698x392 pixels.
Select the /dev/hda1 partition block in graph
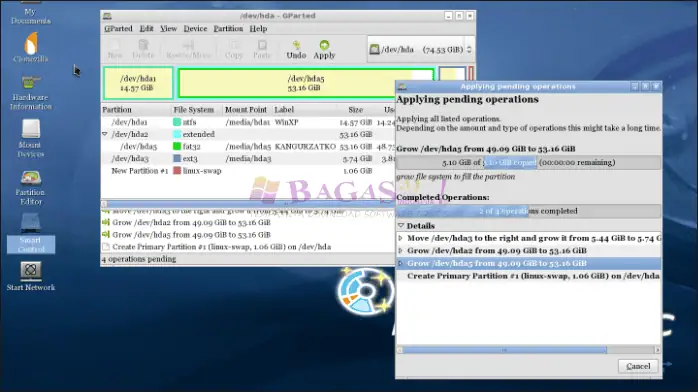pos(138,83)
